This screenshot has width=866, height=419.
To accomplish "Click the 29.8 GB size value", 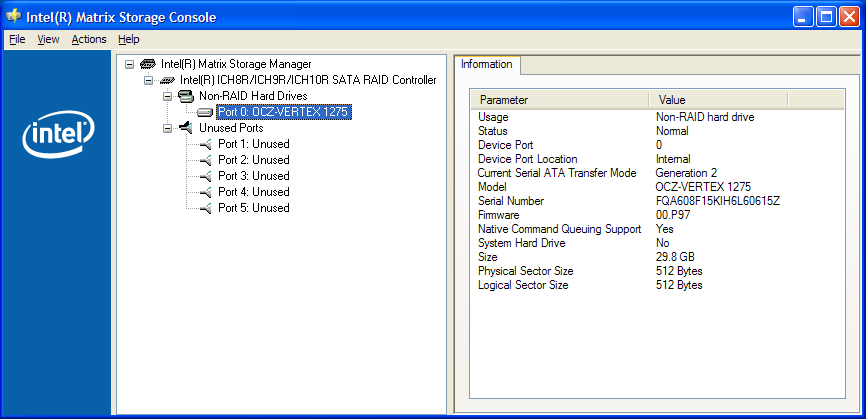I will point(675,257).
